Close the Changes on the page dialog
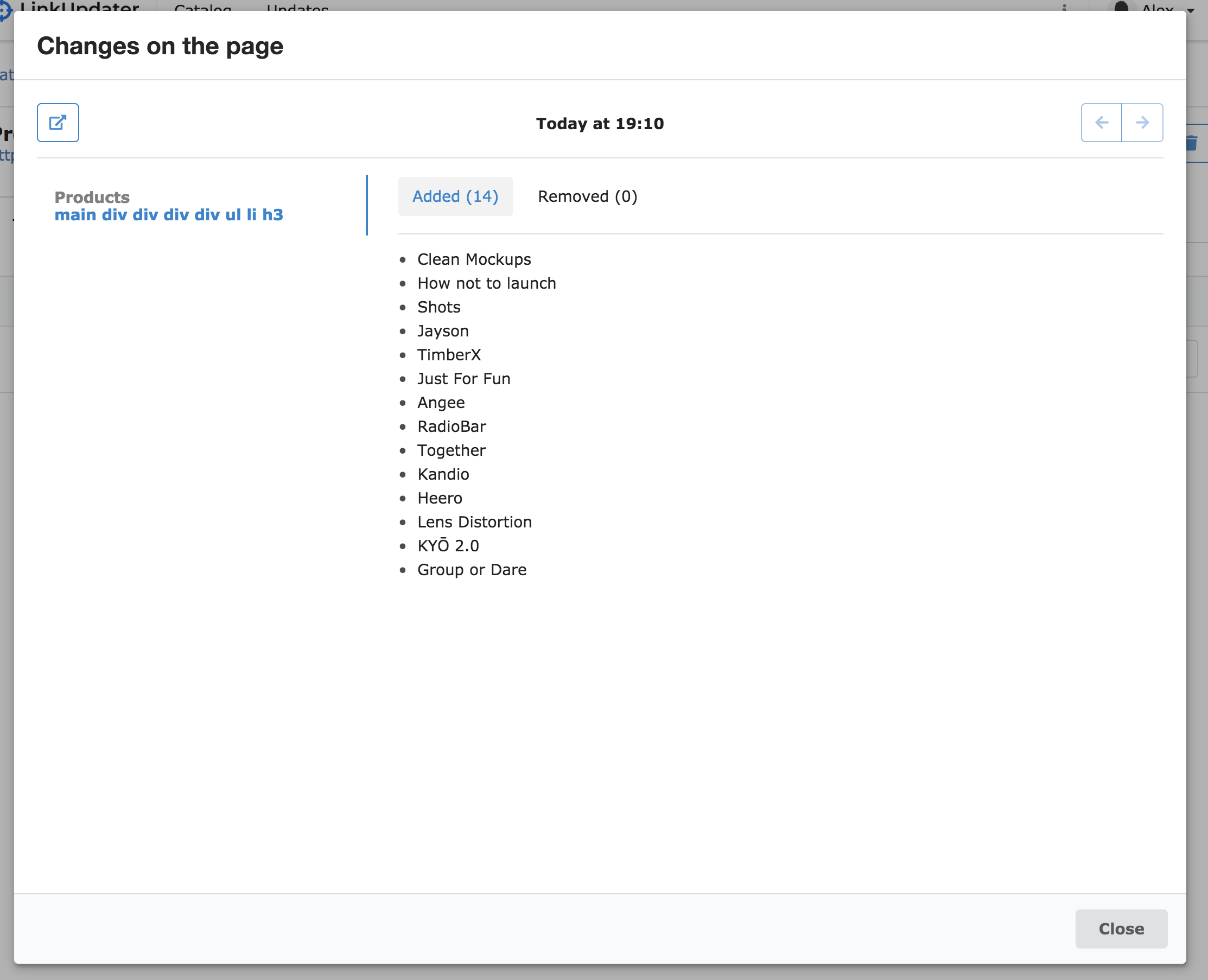 point(1121,928)
